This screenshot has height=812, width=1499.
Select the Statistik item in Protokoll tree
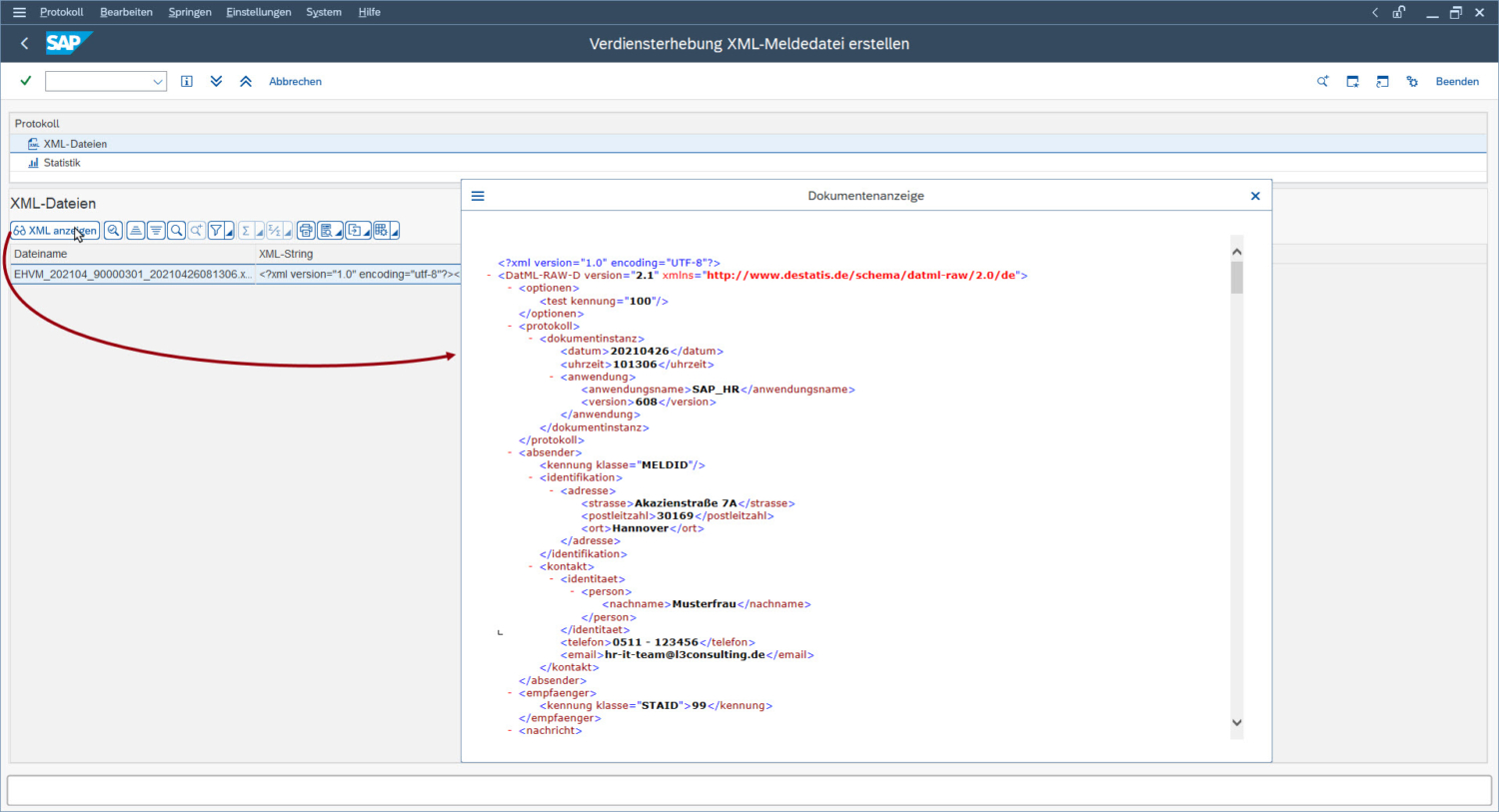point(61,163)
